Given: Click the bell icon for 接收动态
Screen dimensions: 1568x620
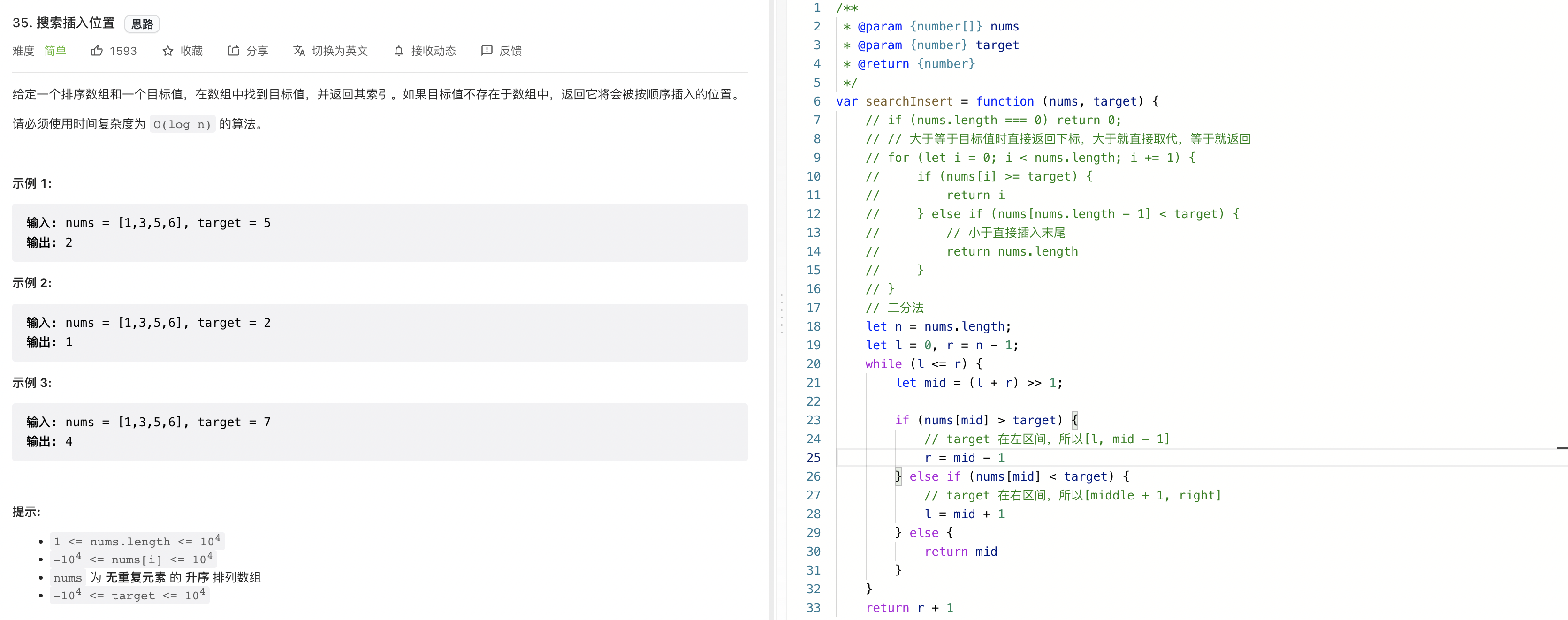Looking at the screenshot, I should click(x=399, y=51).
